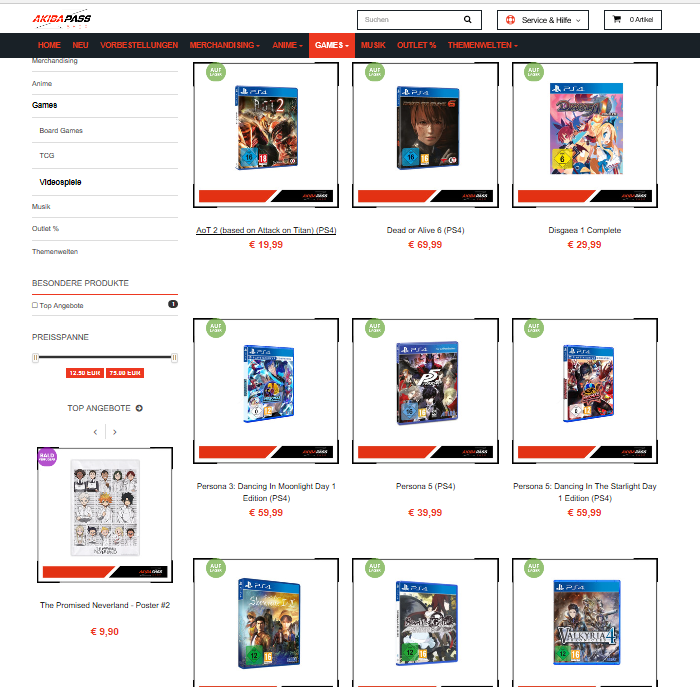This screenshot has width=700, height=687.
Task: Open the AoT 2 (PS4) product link
Action: click(x=266, y=230)
